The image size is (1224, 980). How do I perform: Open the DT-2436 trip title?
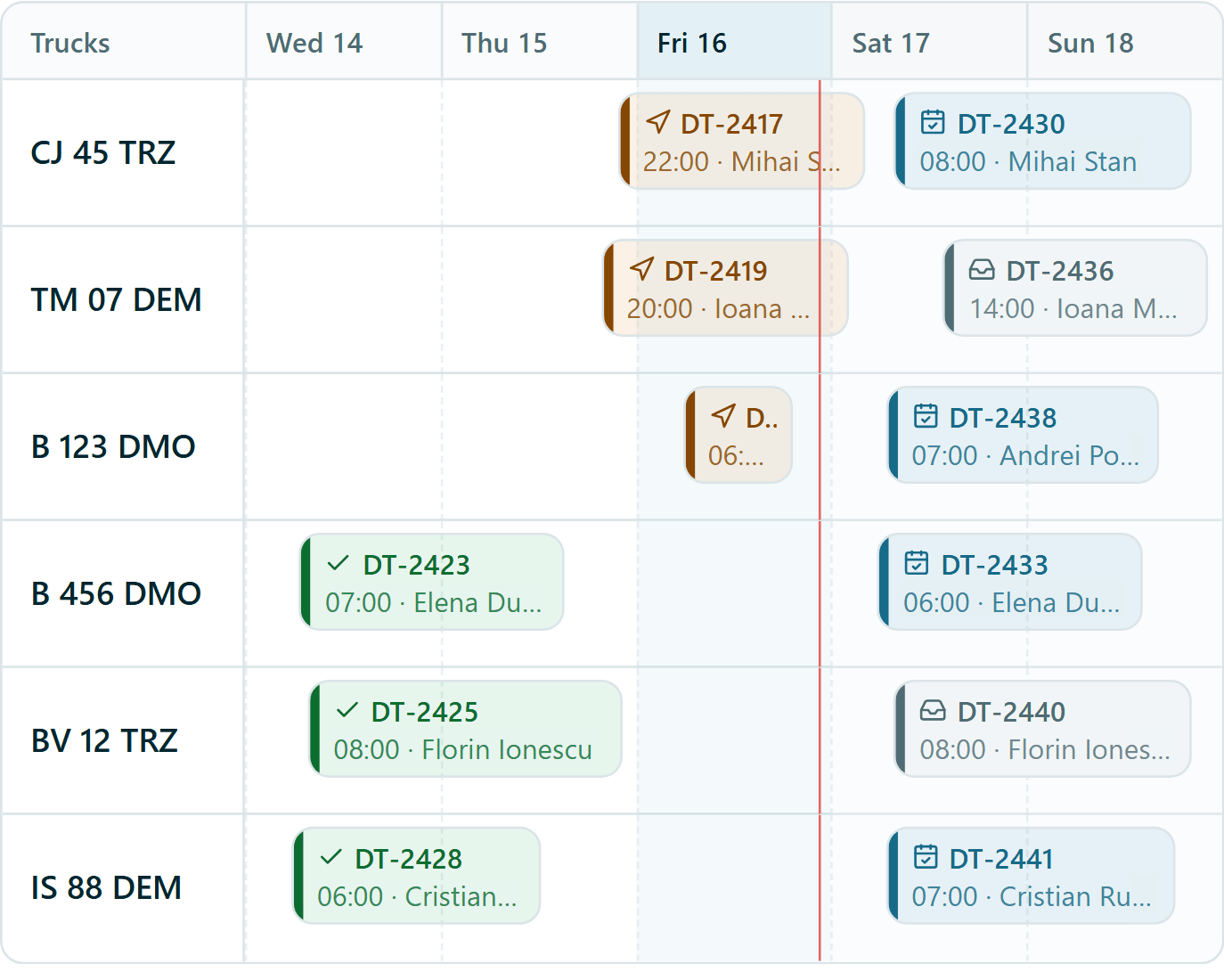tap(1060, 271)
